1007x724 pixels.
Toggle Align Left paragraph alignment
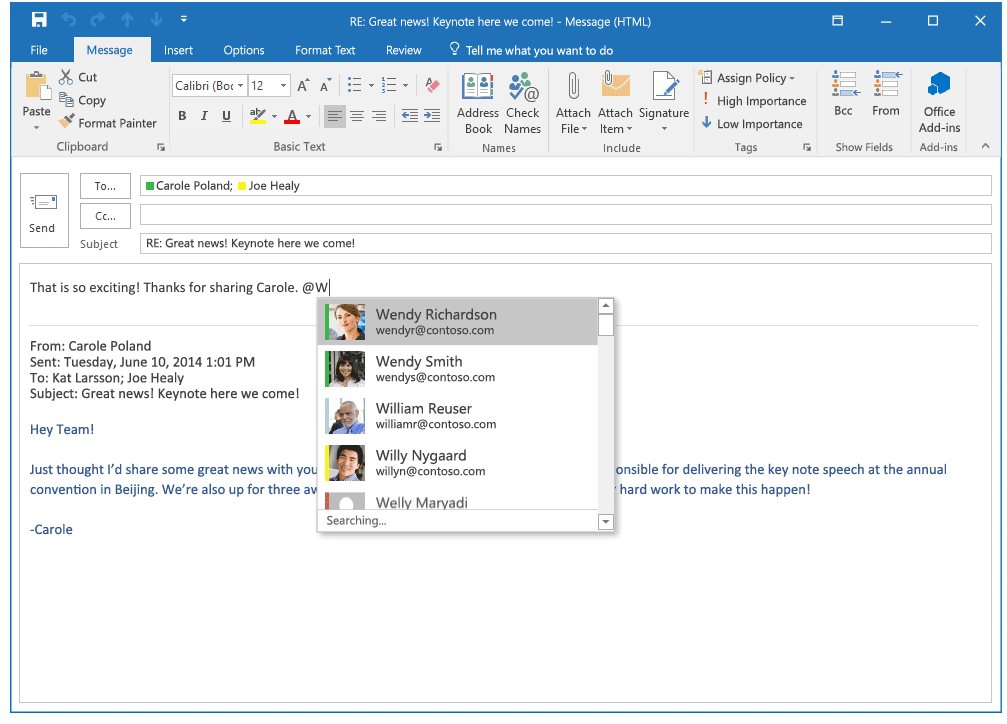(x=335, y=116)
